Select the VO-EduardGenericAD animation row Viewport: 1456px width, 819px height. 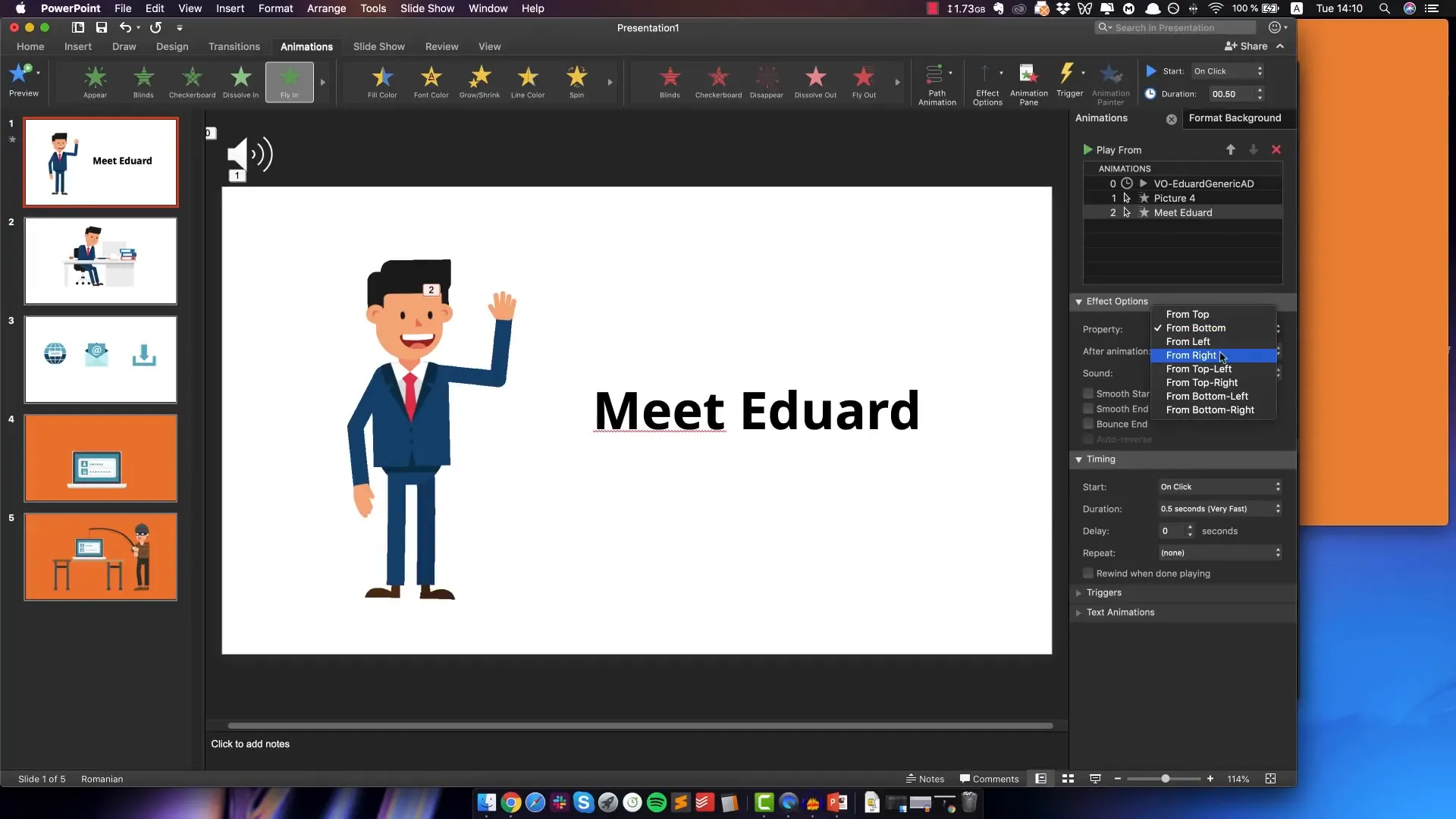(1182, 184)
